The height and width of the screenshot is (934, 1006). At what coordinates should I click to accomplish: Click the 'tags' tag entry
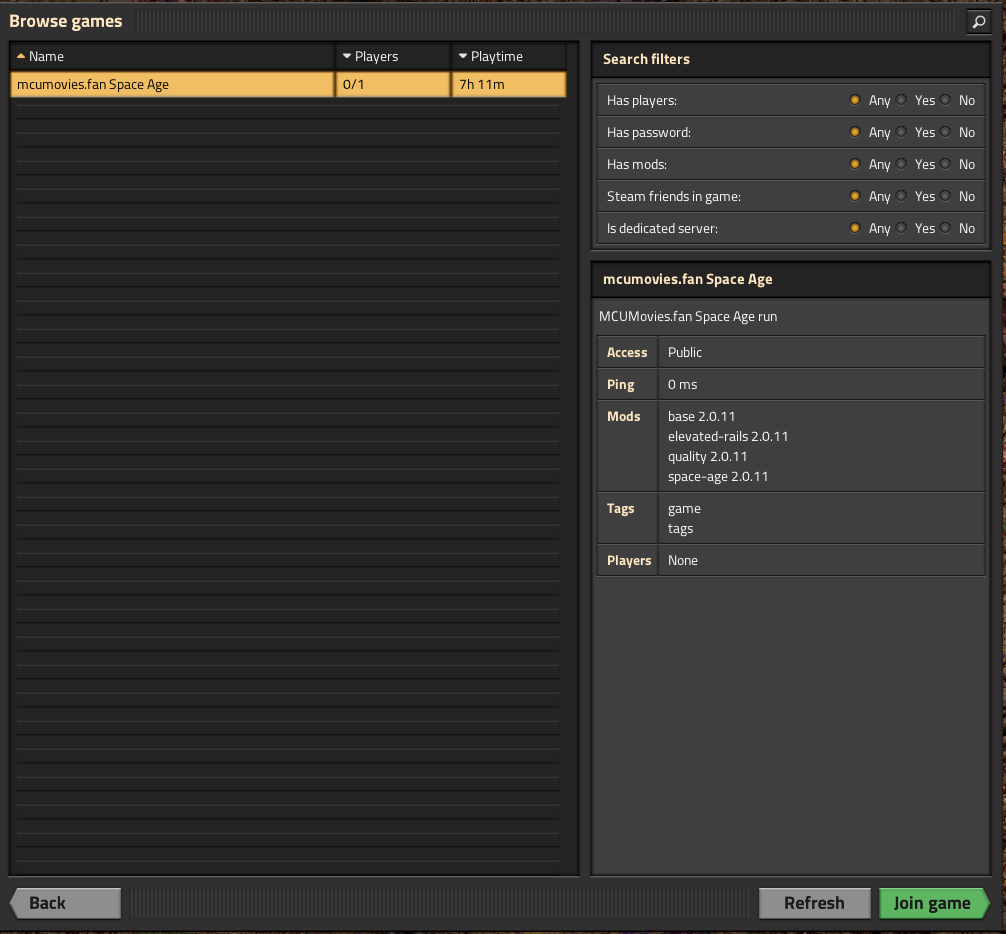tap(680, 529)
